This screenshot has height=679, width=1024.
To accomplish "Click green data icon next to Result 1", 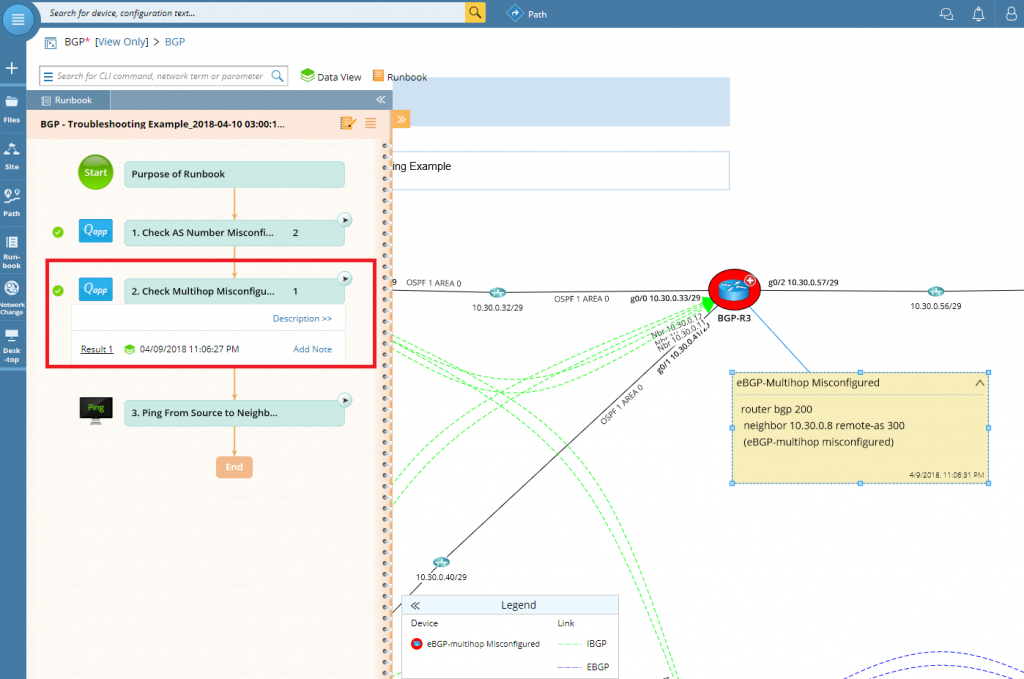I will click(129, 349).
